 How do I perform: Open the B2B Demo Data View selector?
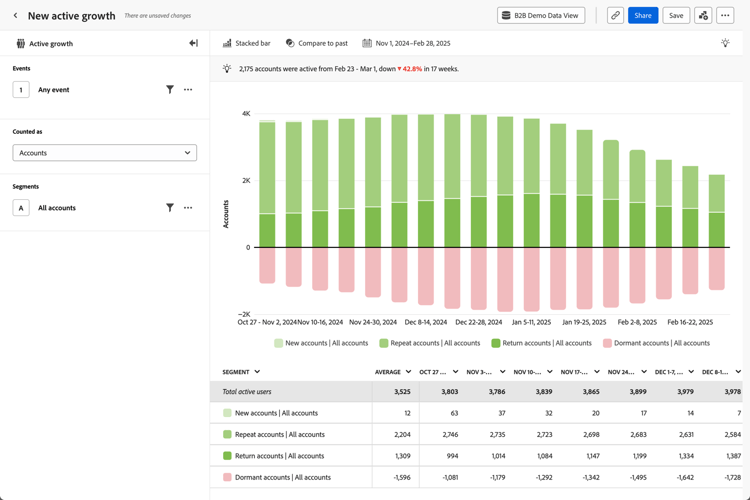pos(541,16)
